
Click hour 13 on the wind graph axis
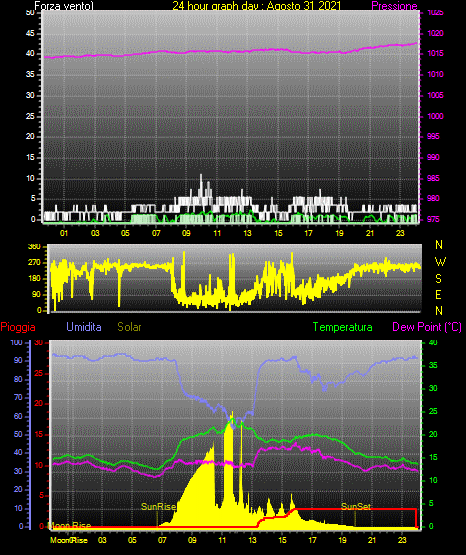247,233
